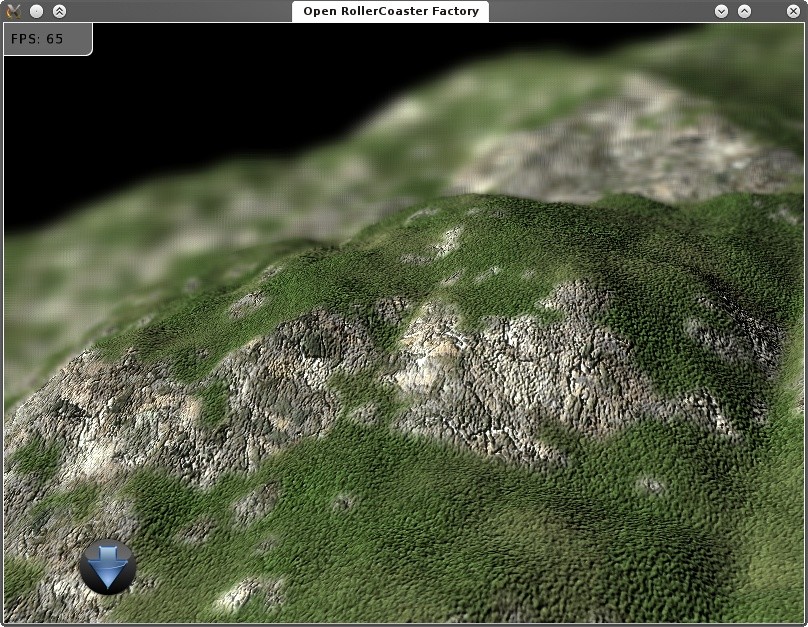Toggle the double-chevron shade window button

pos(59,11)
